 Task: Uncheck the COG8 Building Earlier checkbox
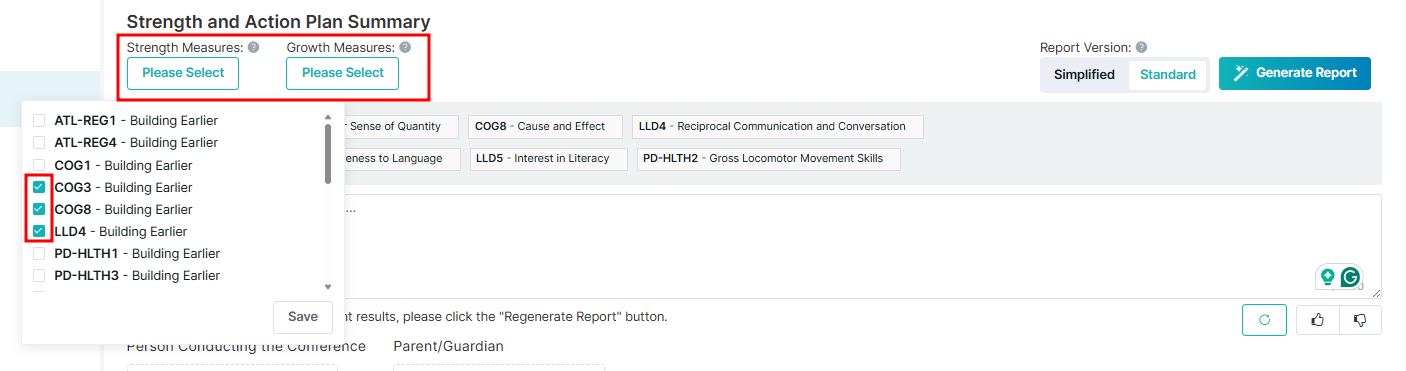[39, 209]
